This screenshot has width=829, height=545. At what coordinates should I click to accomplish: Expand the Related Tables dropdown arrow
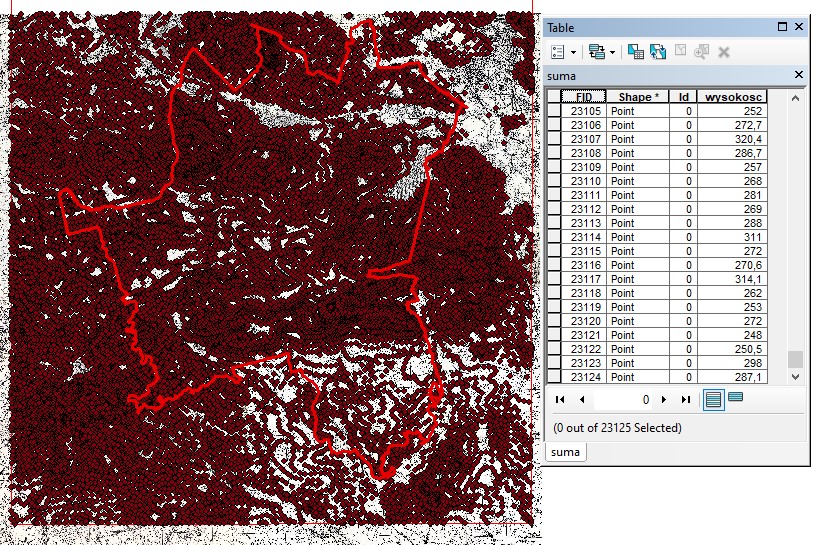click(612, 51)
